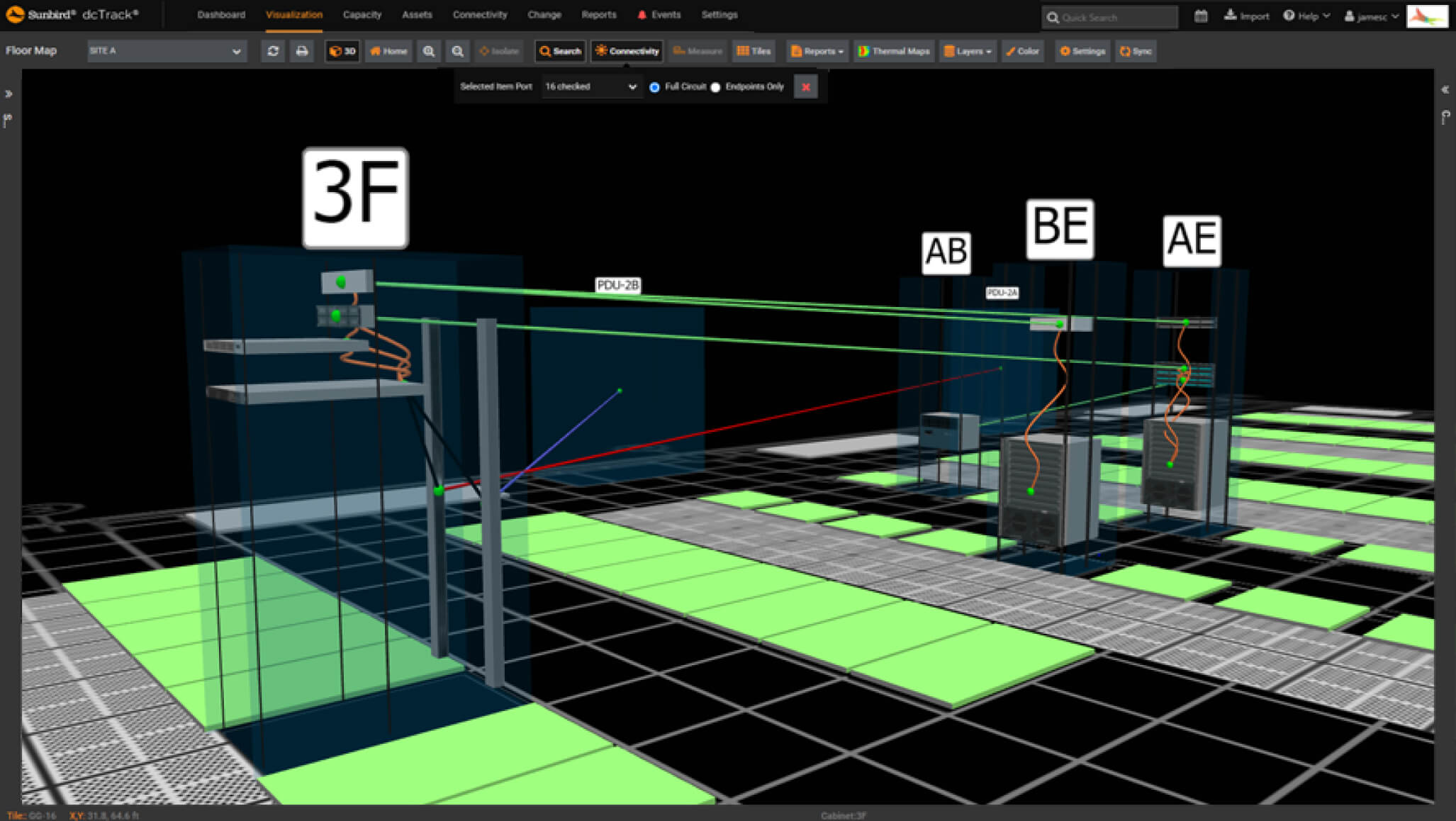
Task: Expand the left side panel
Action: pyautogui.click(x=9, y=94)
